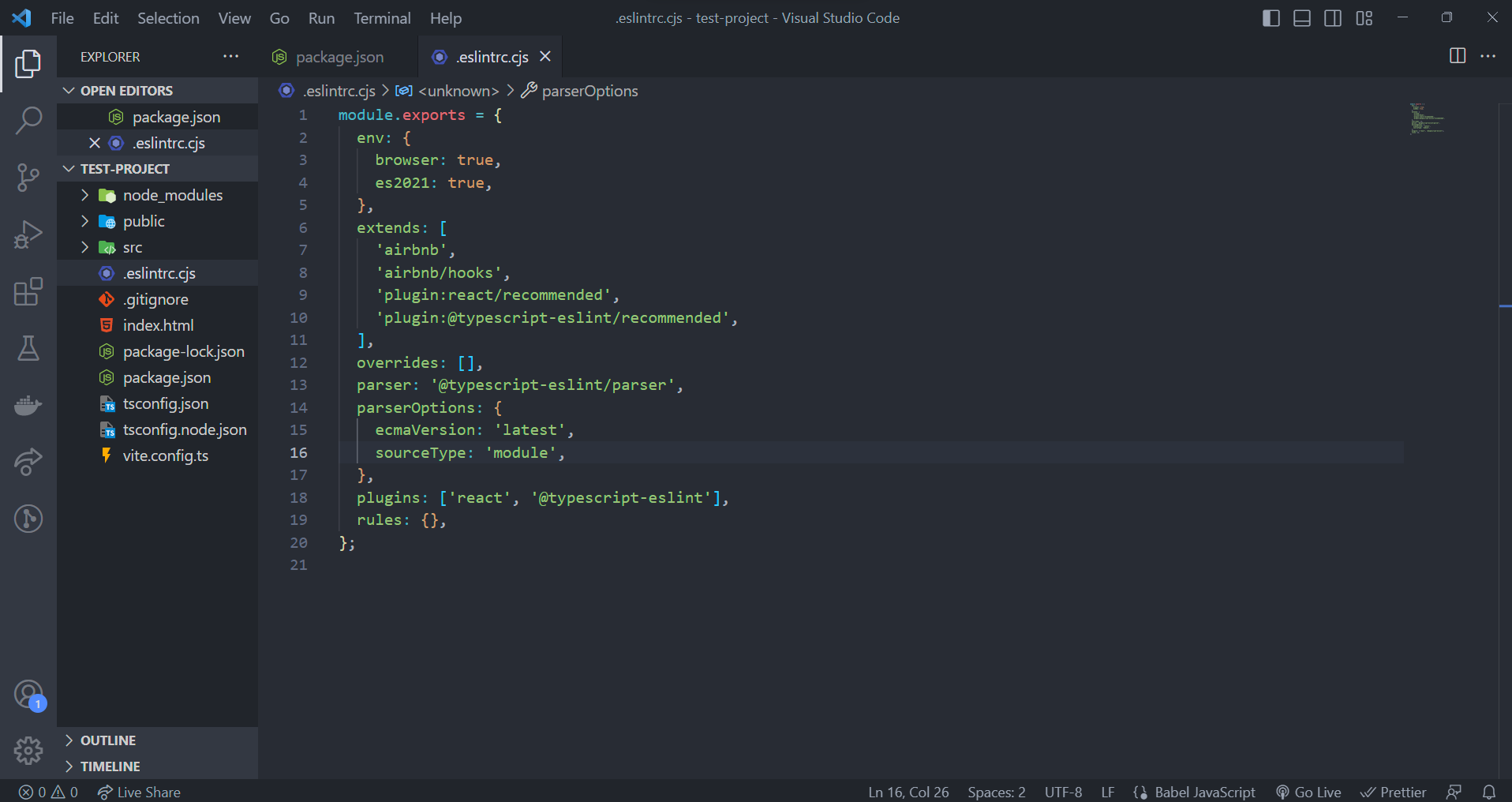Image resolution: width=1512 pixels, height=802 pixels.
Task: Open the Docker view
Action: pos(28,405)
